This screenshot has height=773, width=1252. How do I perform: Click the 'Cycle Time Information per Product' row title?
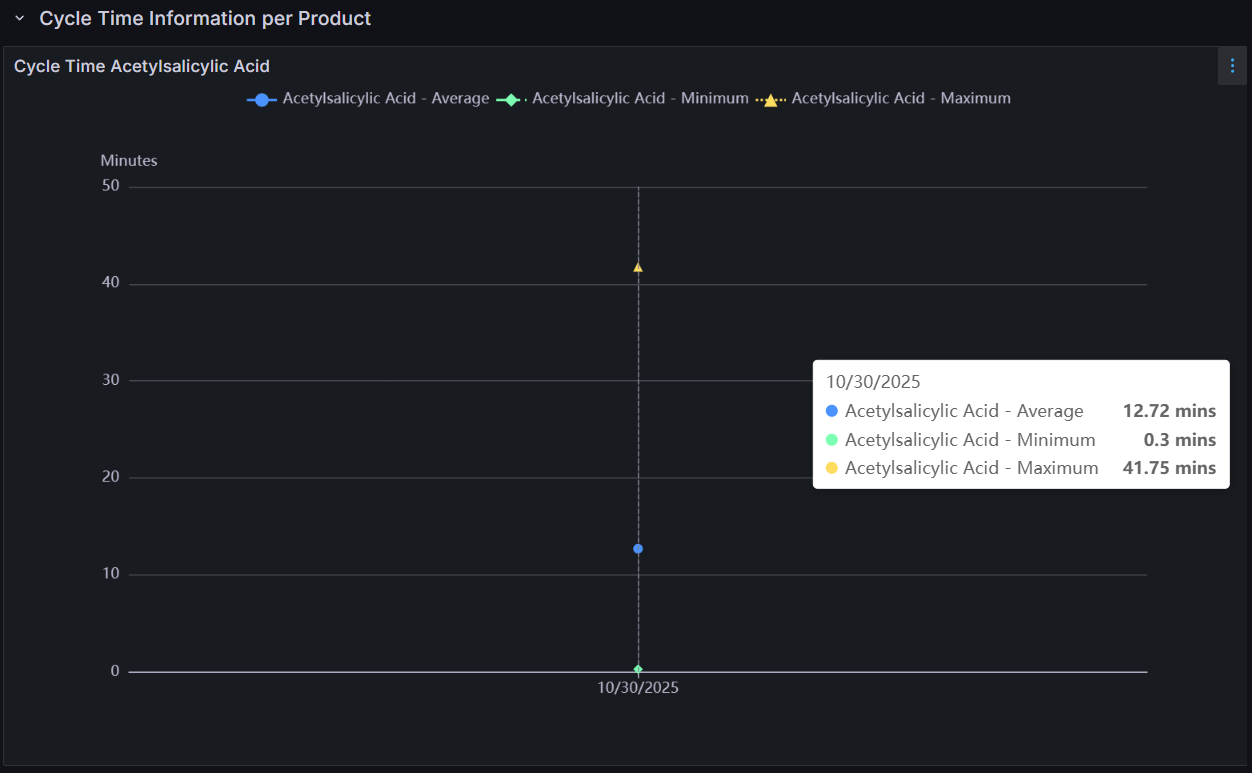pyautogui.click(x=205, y=19)
